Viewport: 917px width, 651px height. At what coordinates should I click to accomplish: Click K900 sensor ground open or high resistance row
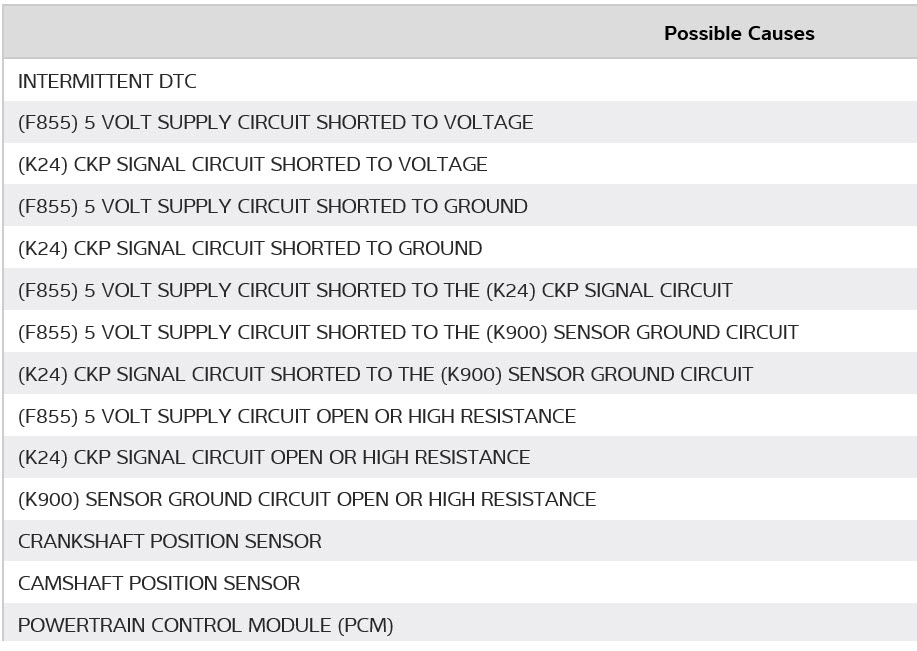pos(306,500)
